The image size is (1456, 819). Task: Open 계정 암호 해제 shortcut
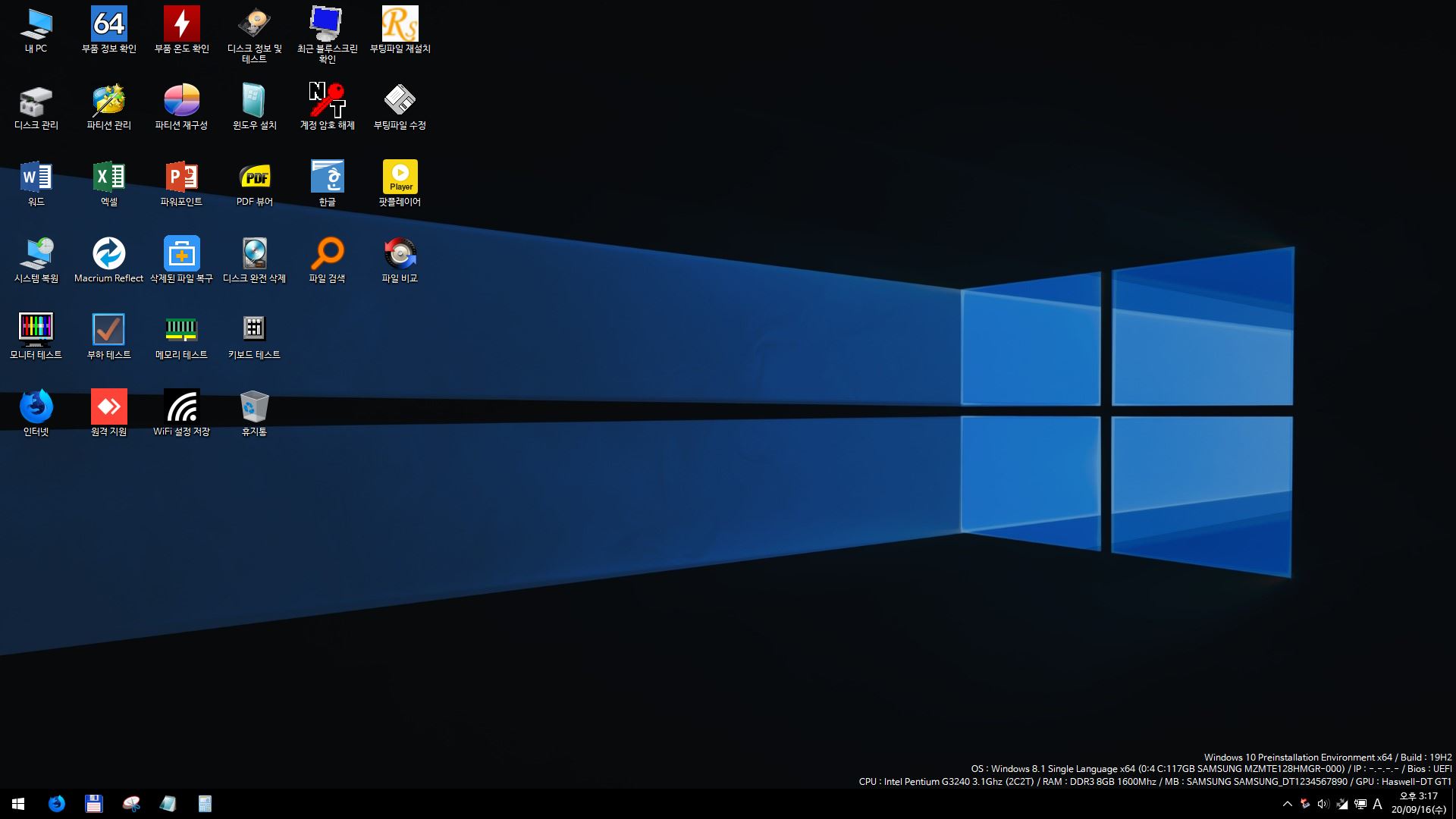[x=328, y=107]
